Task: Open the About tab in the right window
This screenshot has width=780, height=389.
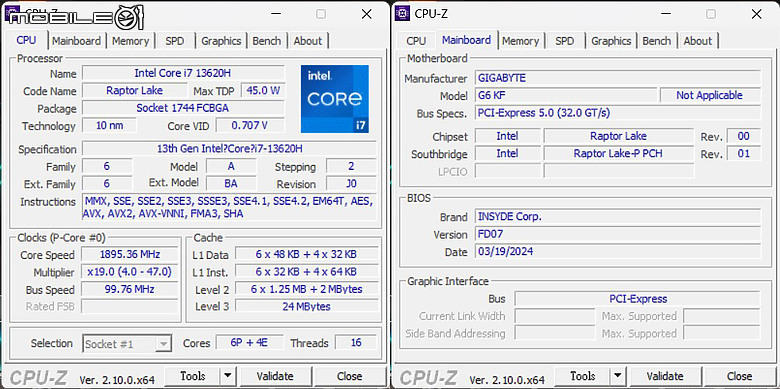Action: [697, 41]
